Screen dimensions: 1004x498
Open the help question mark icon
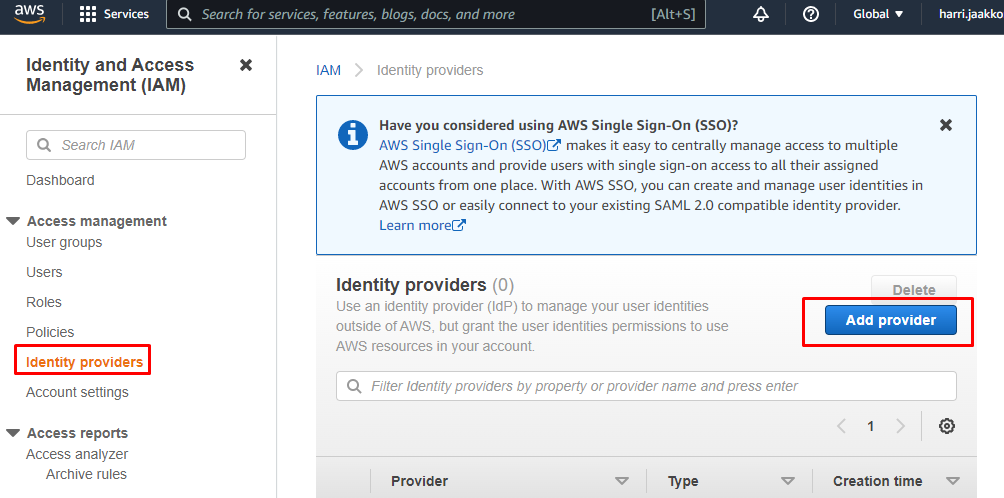811,14
